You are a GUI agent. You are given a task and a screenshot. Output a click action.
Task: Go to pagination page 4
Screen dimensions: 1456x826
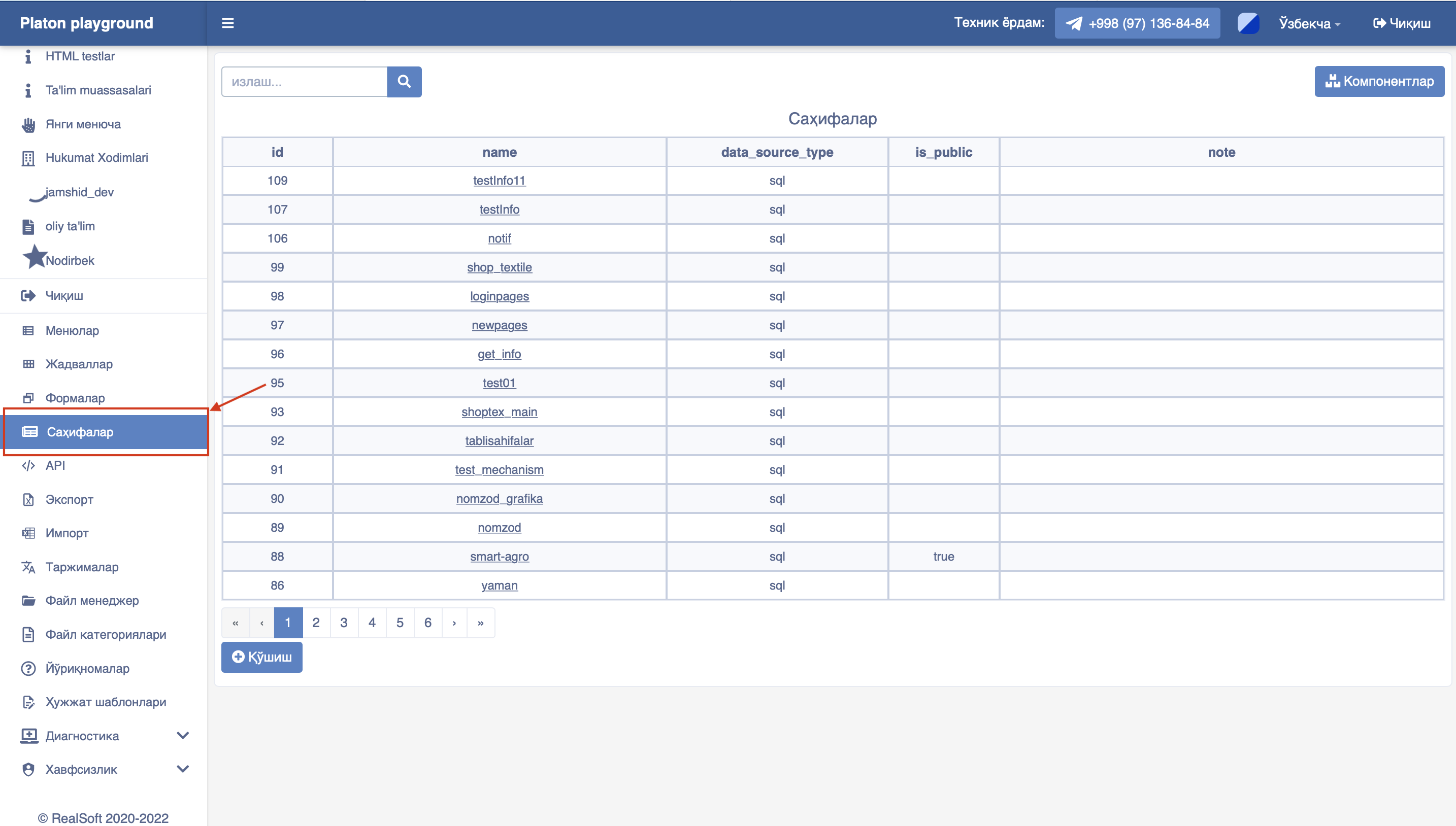(x=372, y=623)
